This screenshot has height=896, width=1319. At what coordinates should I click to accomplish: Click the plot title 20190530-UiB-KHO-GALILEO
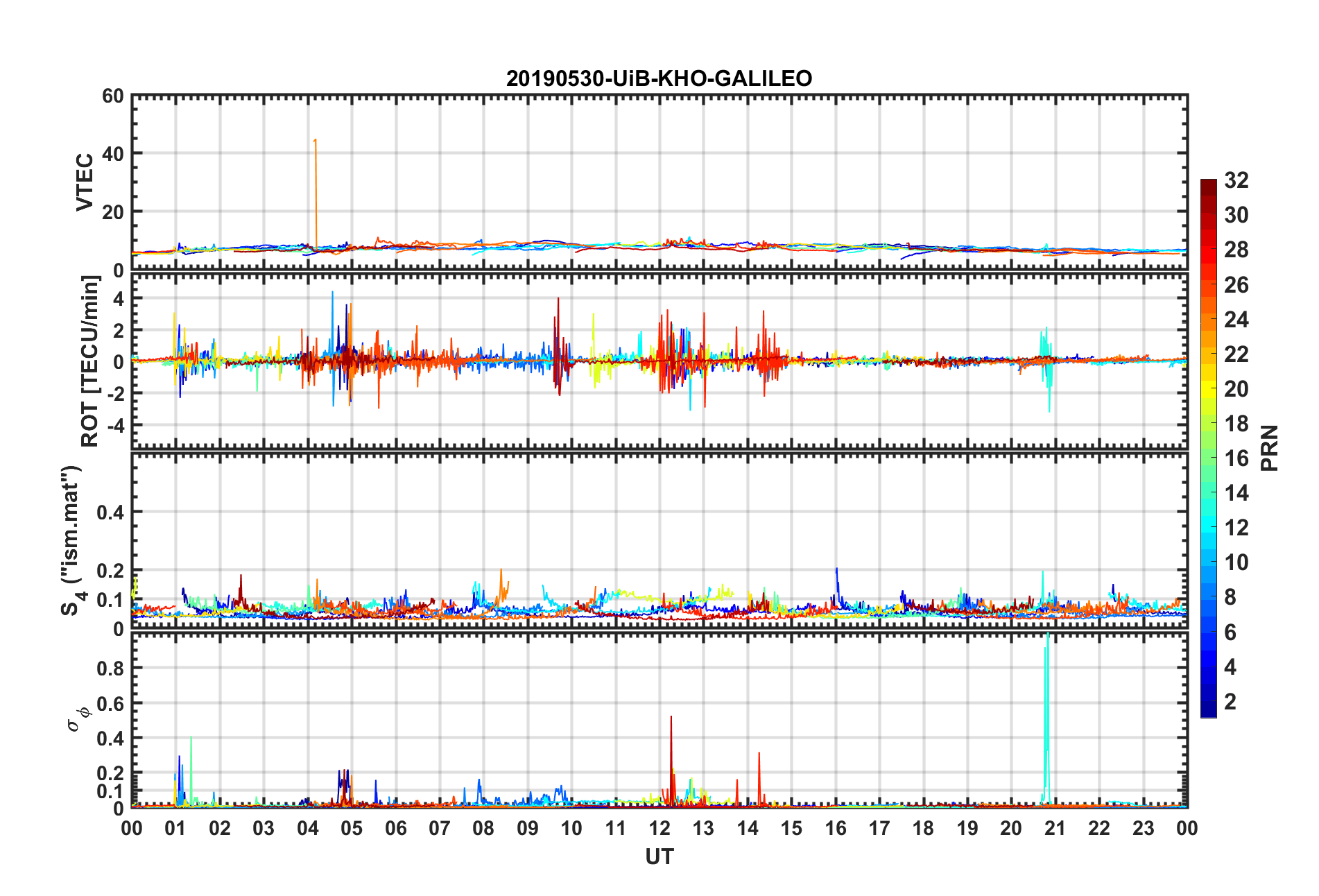pyautogui.click(x=659, y=78)
